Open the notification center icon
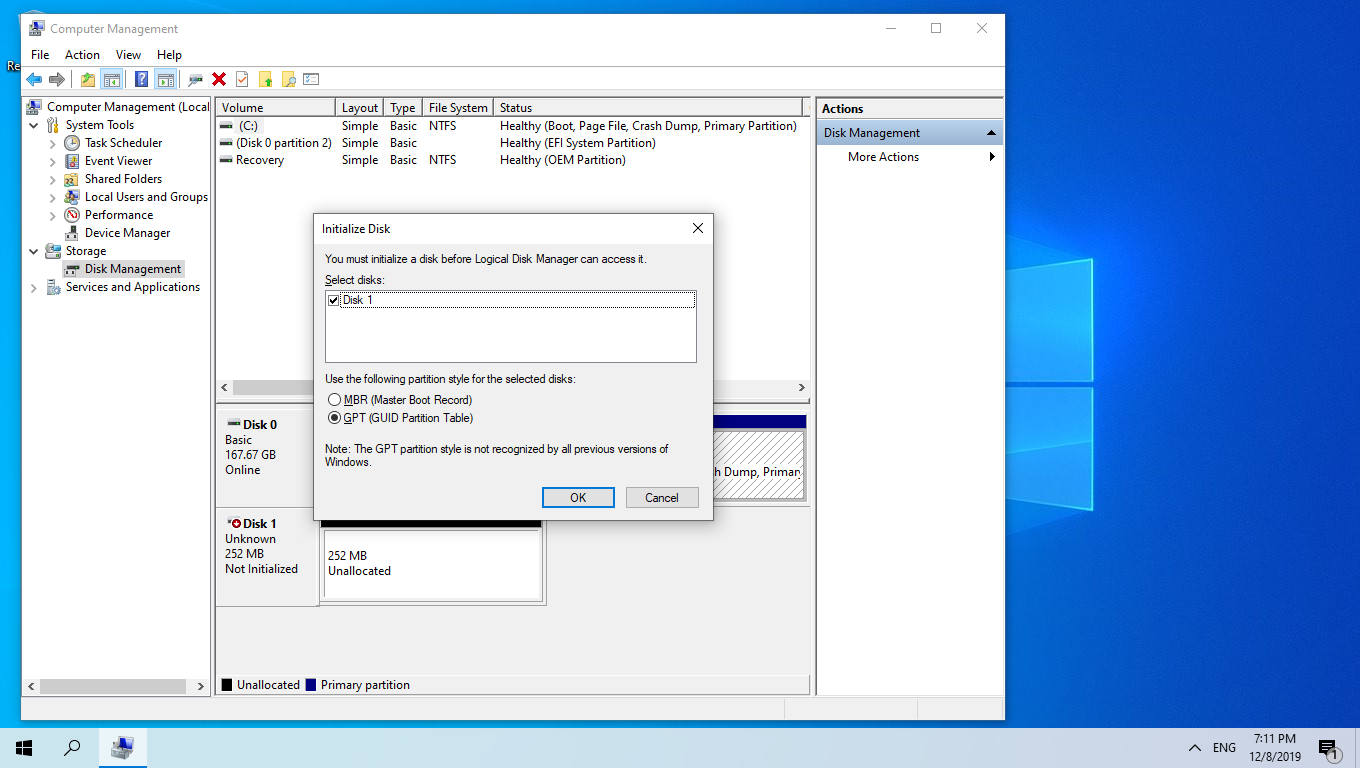This screenshot has height=768, width=1360. click(x=1329, y=748)
